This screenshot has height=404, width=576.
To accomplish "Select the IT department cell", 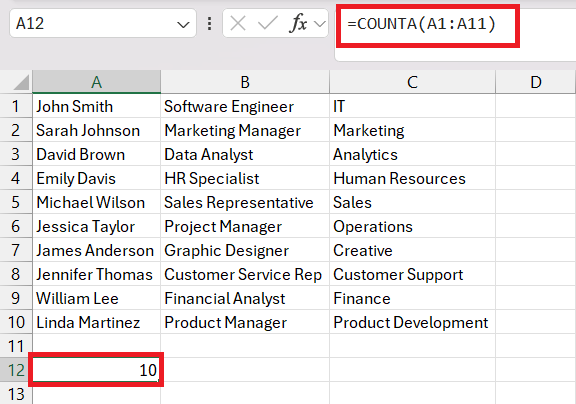I will point(413,106).
